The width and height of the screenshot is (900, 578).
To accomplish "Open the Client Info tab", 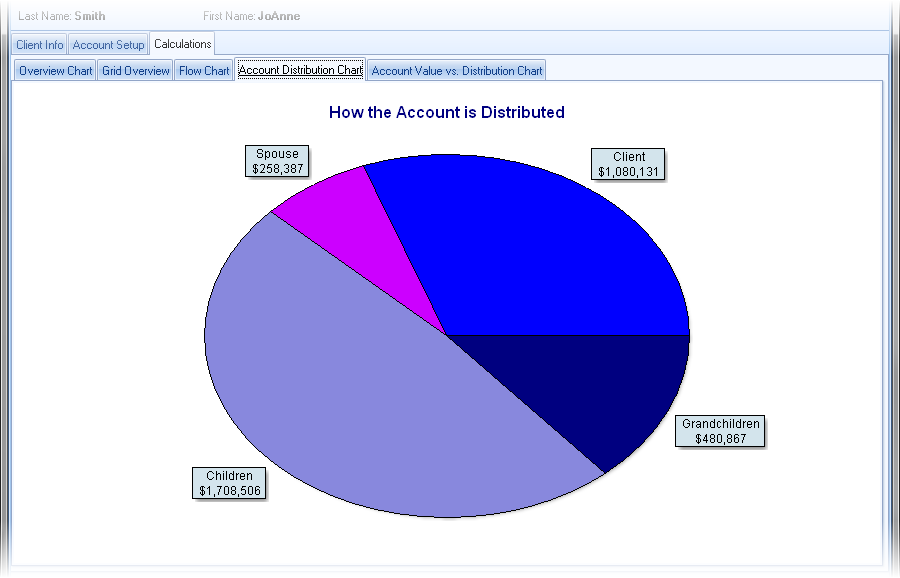I will click(x=40, y=45).
